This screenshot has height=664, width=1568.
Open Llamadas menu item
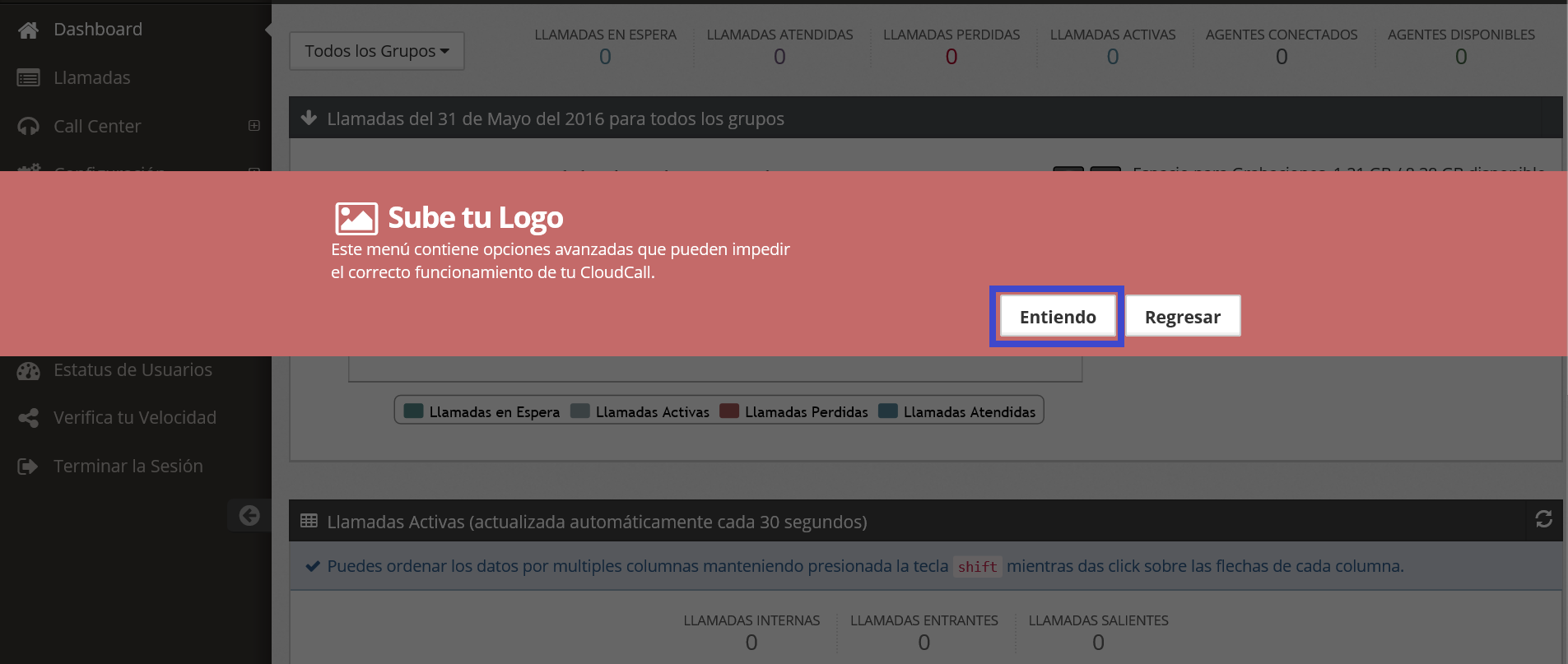(x=91, y=78)
